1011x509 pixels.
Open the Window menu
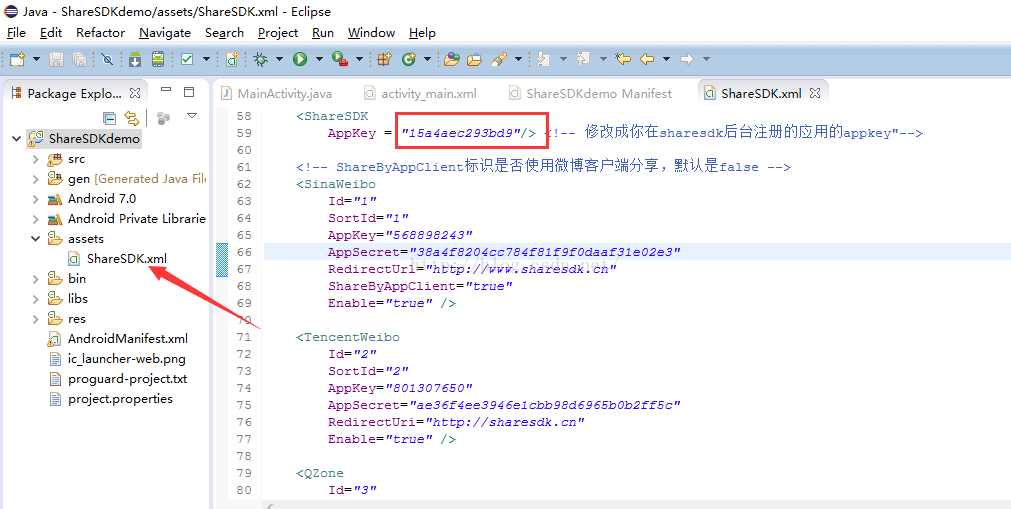point(371,33)
